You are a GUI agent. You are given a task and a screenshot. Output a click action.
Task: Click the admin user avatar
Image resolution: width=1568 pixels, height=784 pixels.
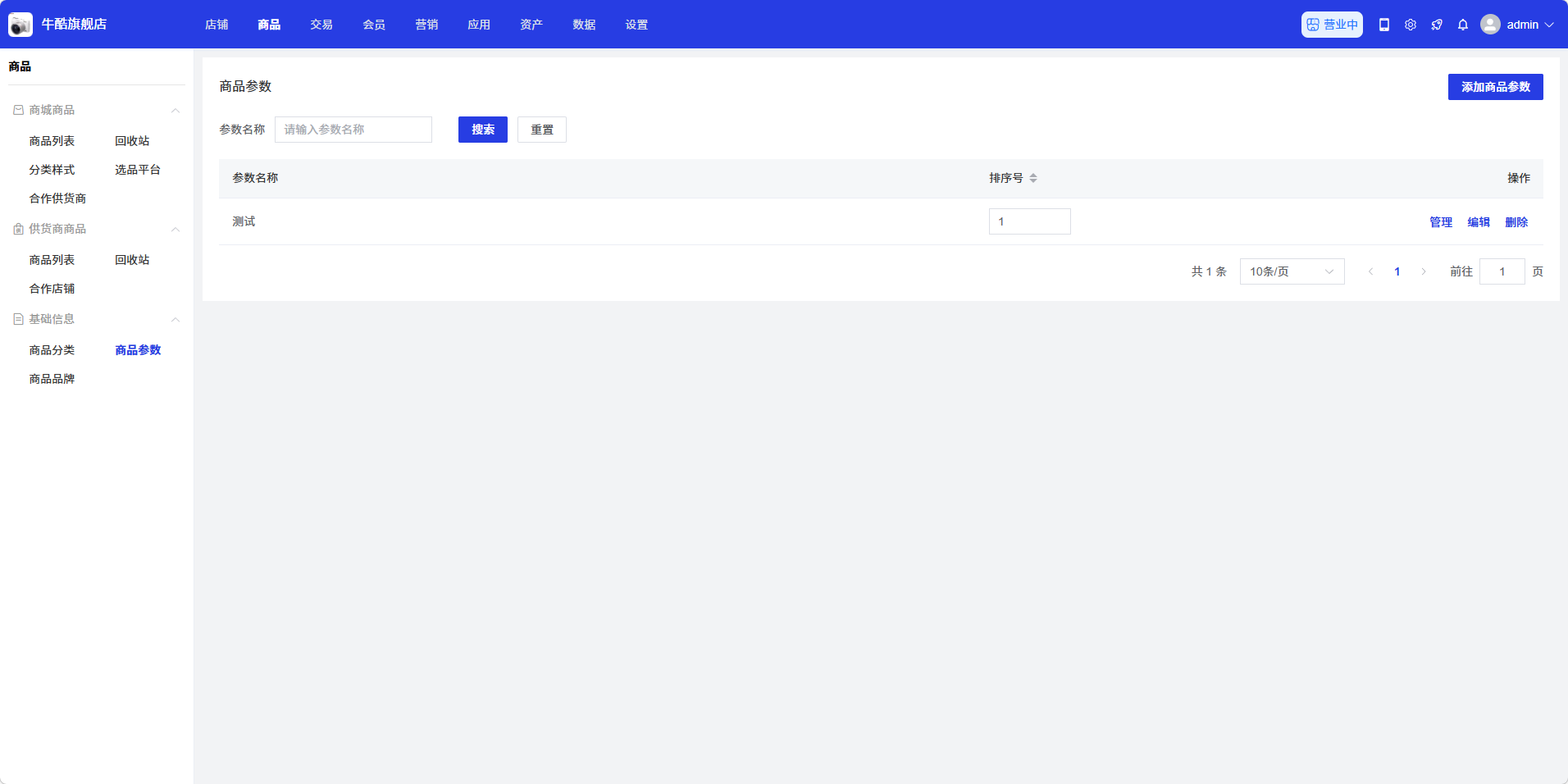click(x=1490, y=25)
